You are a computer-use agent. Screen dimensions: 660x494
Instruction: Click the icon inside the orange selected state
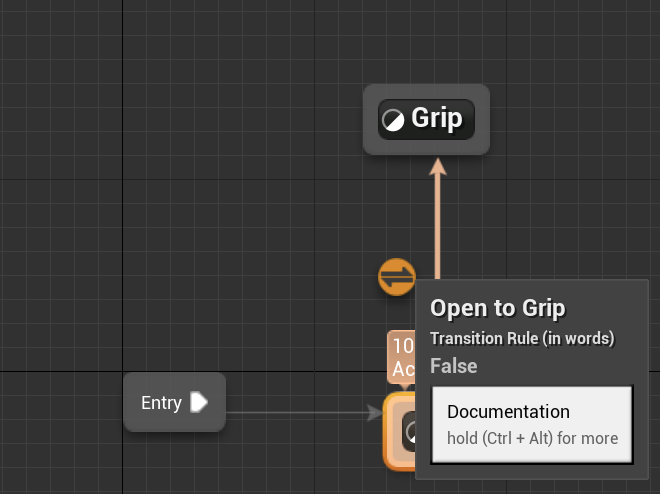coord(409,432)
